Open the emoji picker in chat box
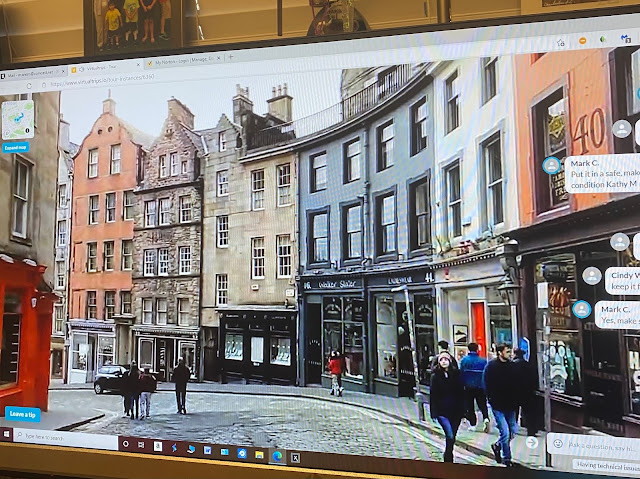This screenshot has height=479, width=640. 558,443
